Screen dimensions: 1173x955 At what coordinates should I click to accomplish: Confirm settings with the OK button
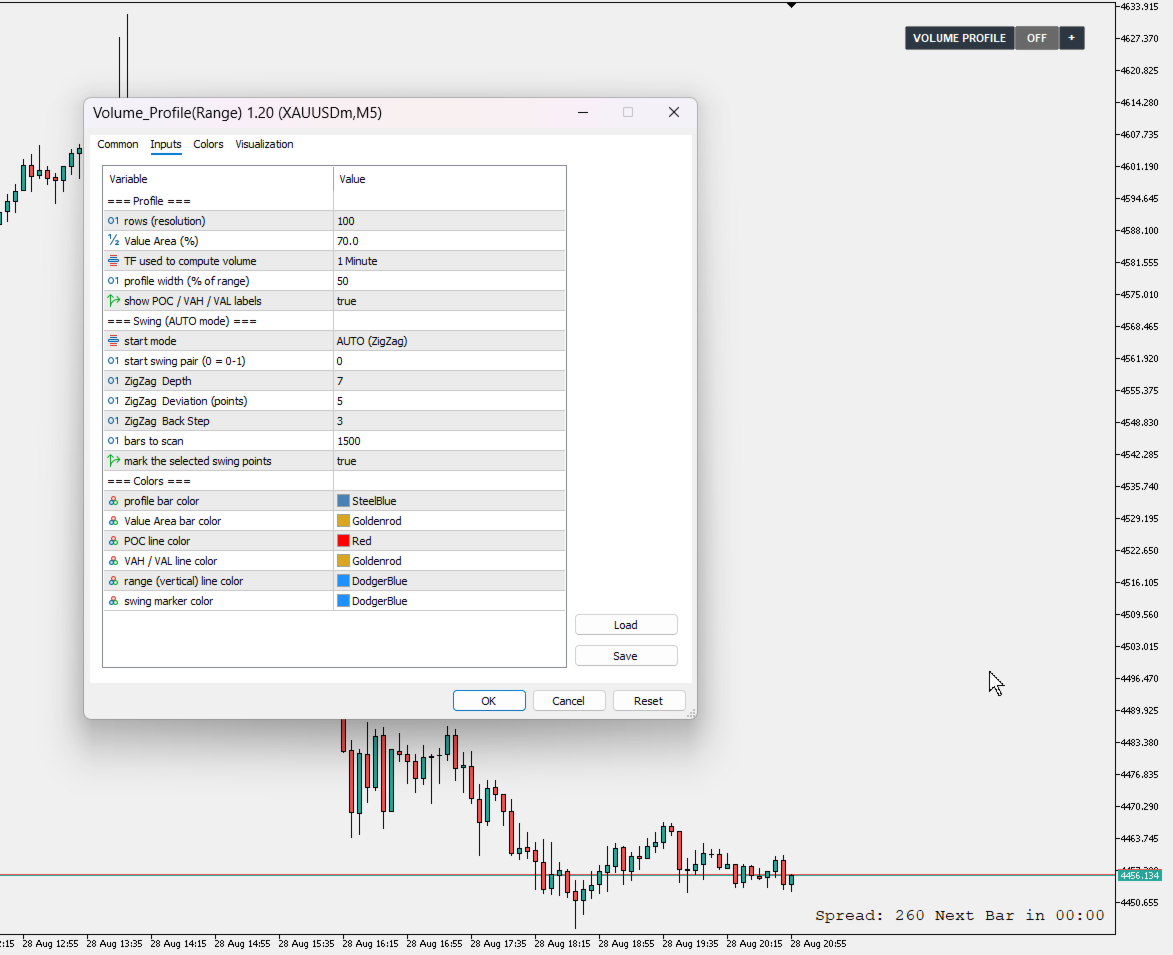pyautogui.click(x=489, y=701)
